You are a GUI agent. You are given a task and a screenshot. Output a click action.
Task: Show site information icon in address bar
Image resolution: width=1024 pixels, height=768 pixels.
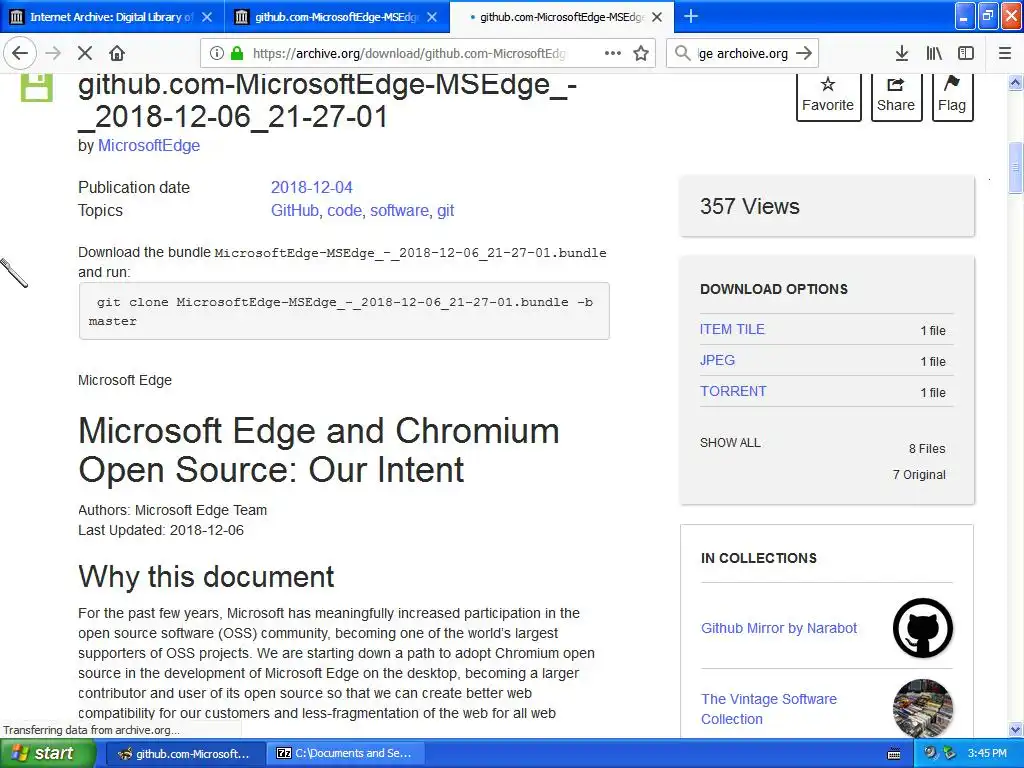(217, 53)
